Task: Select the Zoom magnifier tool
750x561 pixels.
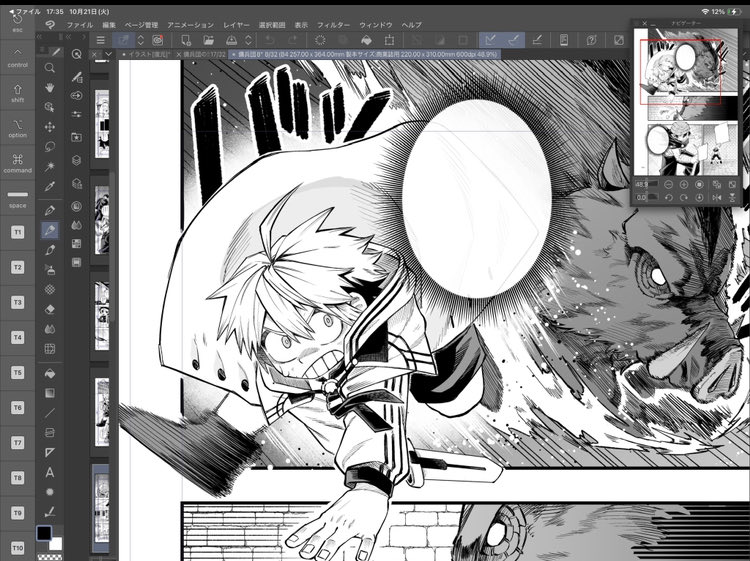Action: pyautogui.click(x=50, y=67)
